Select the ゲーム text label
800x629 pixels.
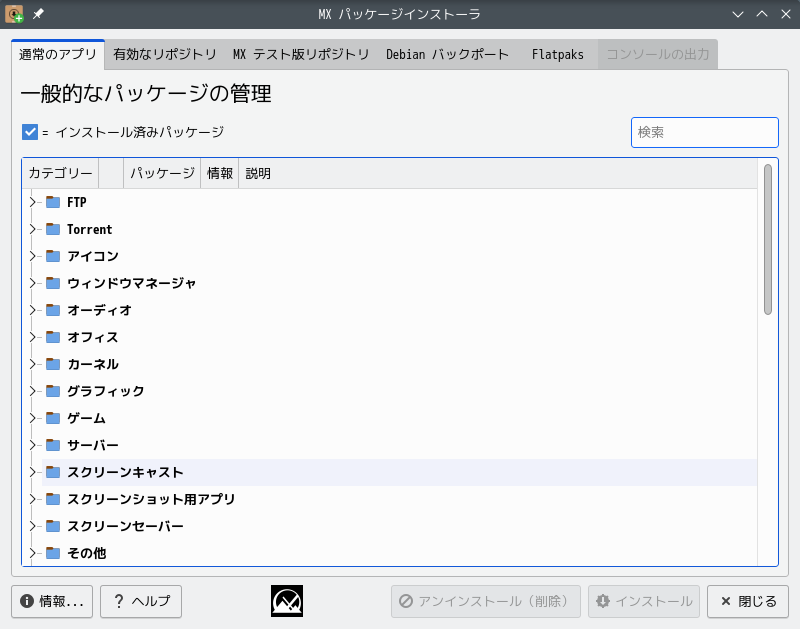point(86,418)
